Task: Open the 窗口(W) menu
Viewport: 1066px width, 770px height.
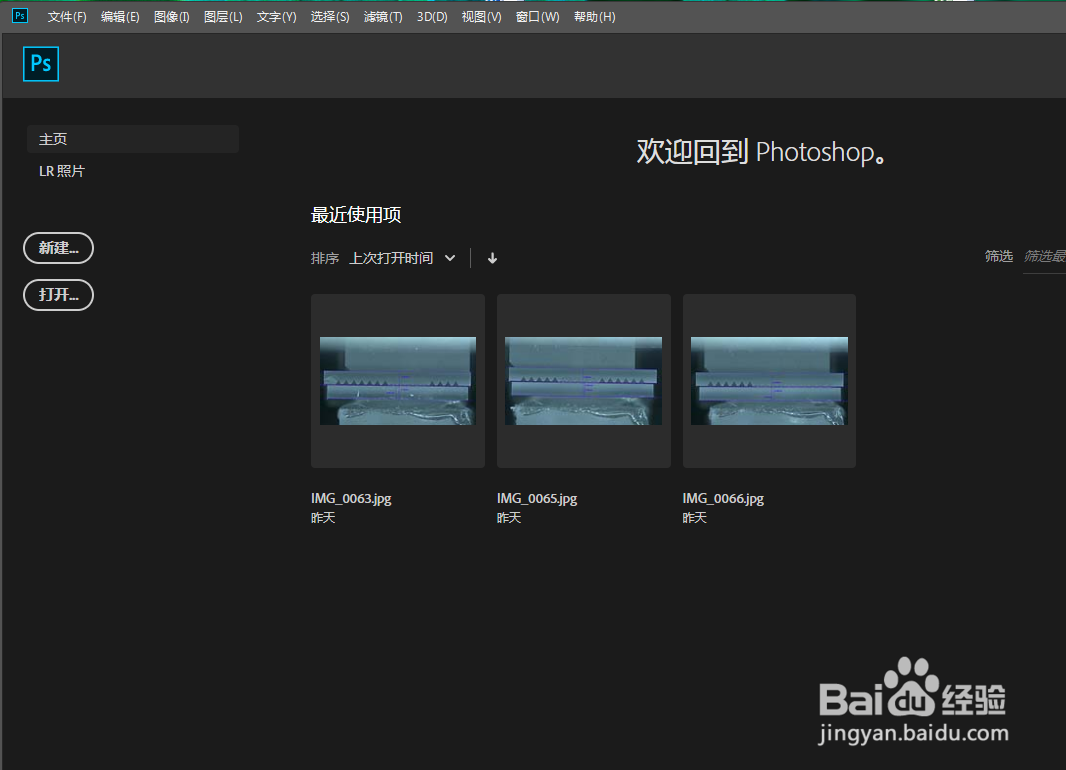Action: point(537,17)
